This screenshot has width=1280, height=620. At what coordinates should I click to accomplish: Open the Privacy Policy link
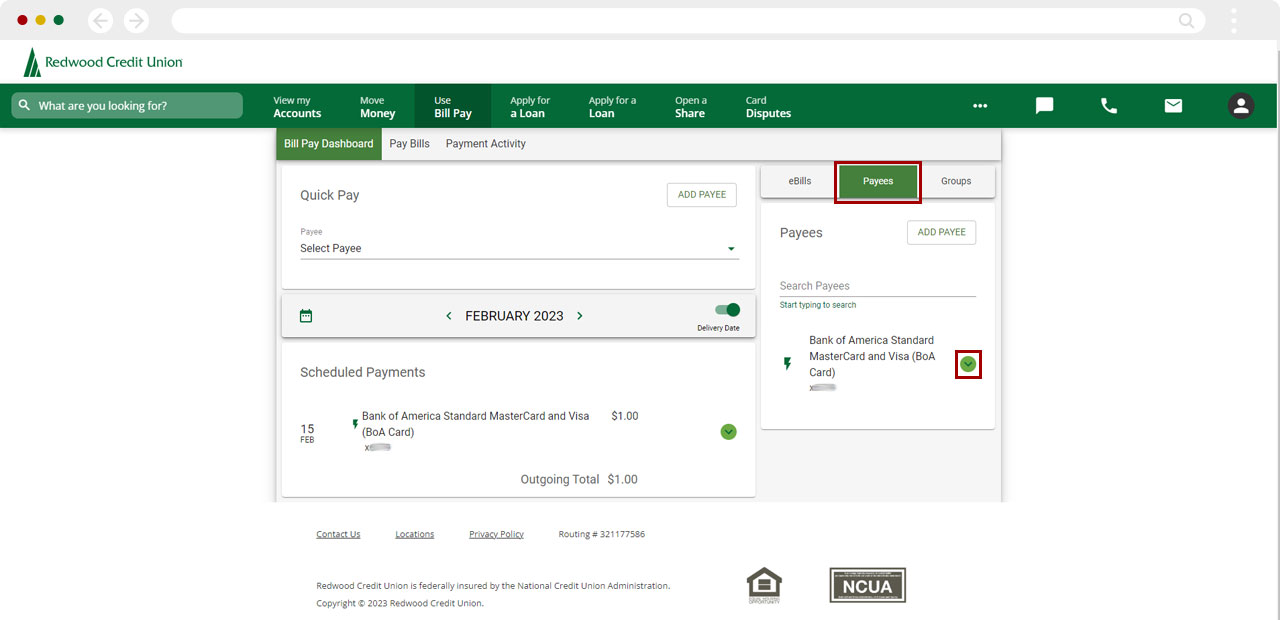coord(497,534)
